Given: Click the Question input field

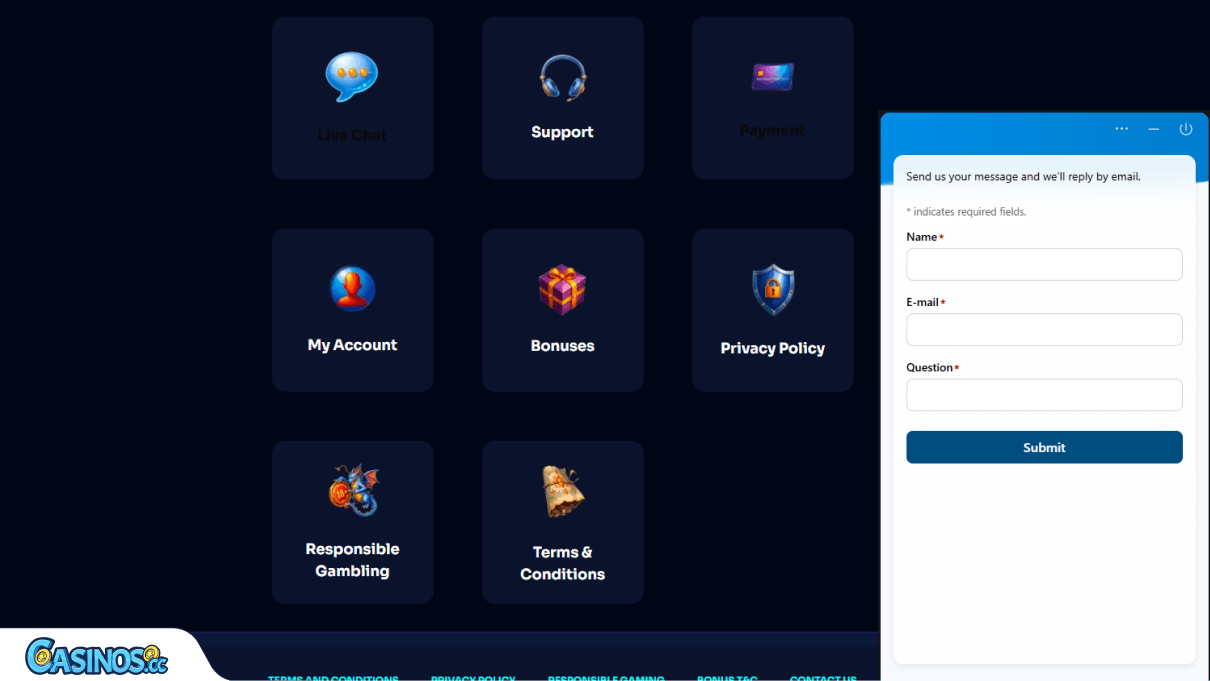Looking at the screenshot, I should coord(1044,394).
